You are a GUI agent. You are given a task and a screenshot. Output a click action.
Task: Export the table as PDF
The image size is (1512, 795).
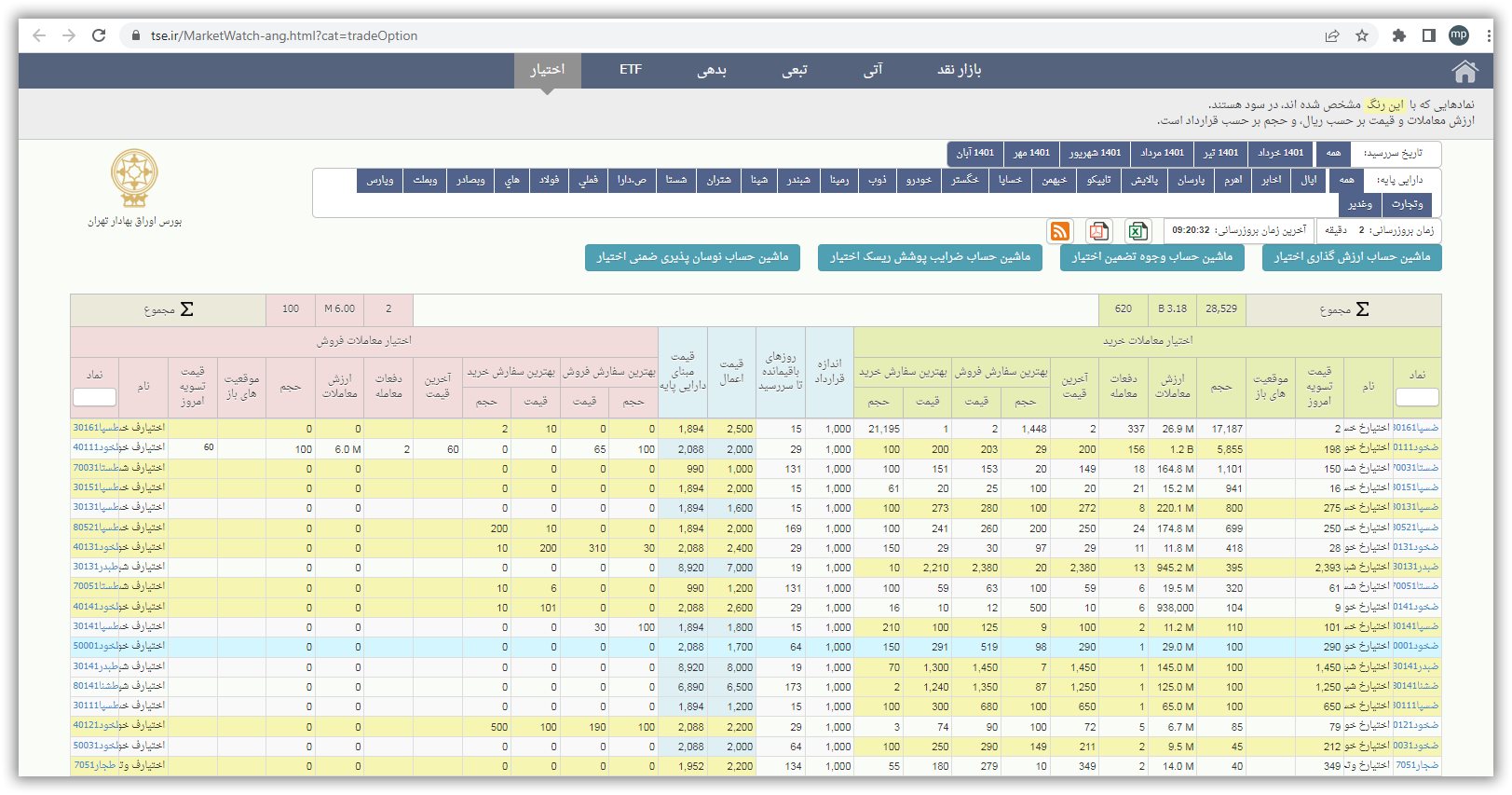(x=1099, y=231)
